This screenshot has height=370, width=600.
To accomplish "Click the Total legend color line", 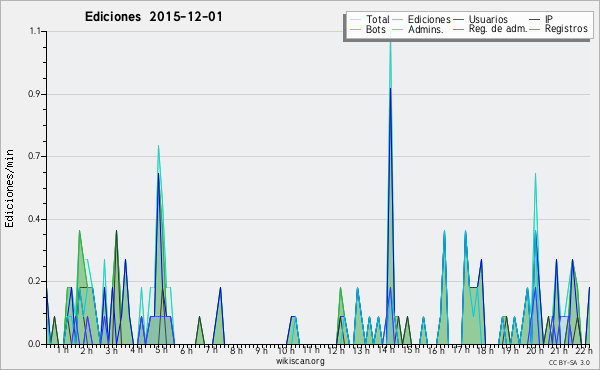I will pyautogui.click(x=355, y=20).
